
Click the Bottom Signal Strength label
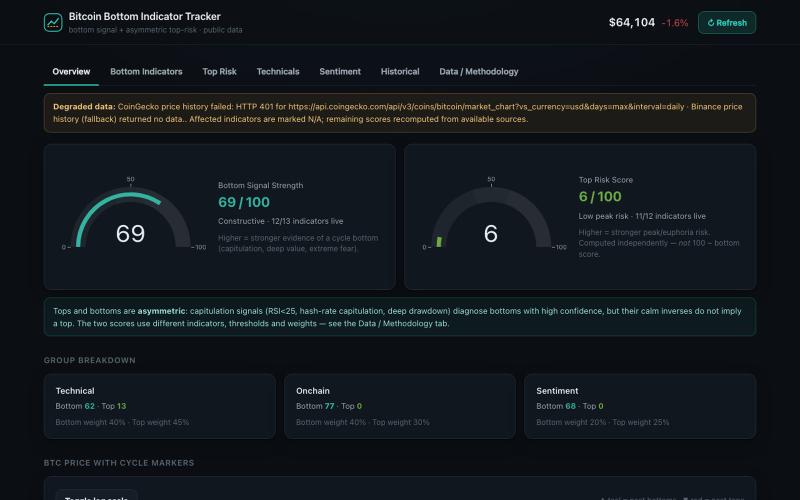260,185
